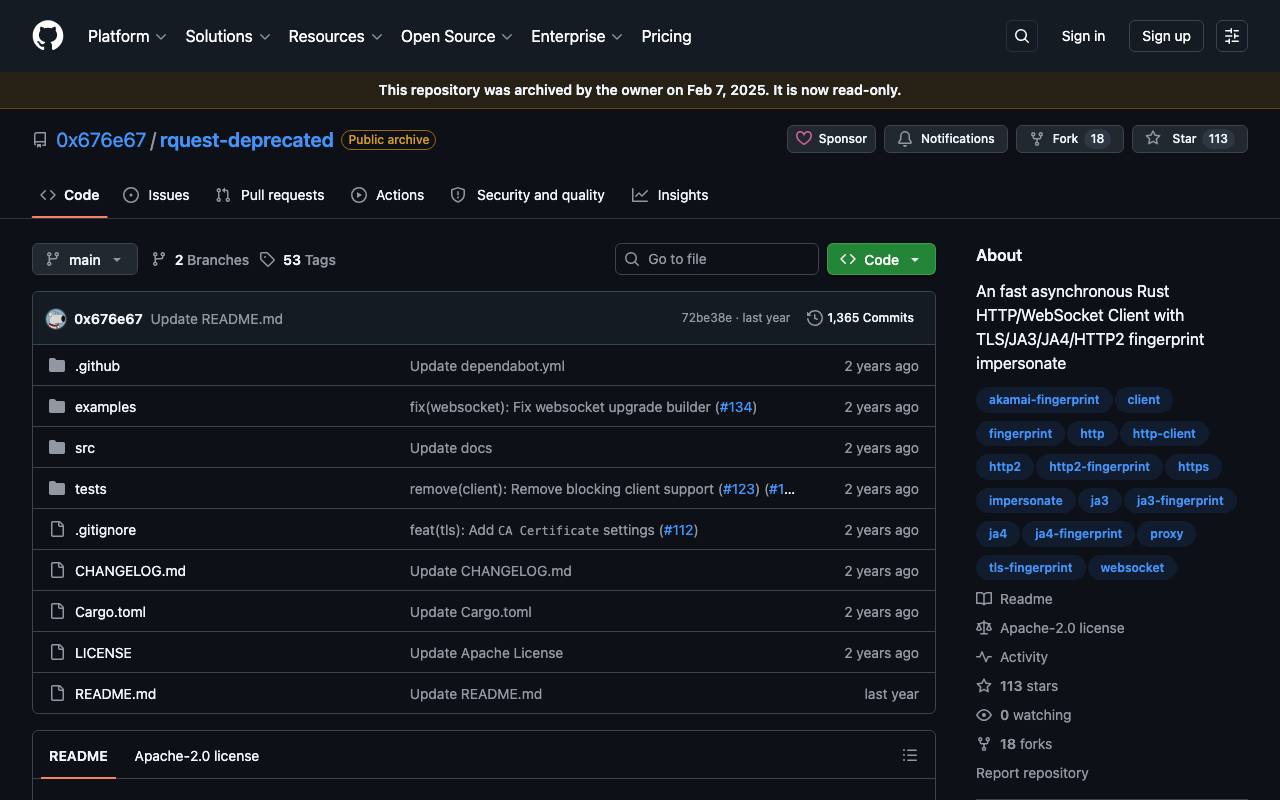Expand the Resources menu
Screen dimensions: 1280x800
(335, 36)
